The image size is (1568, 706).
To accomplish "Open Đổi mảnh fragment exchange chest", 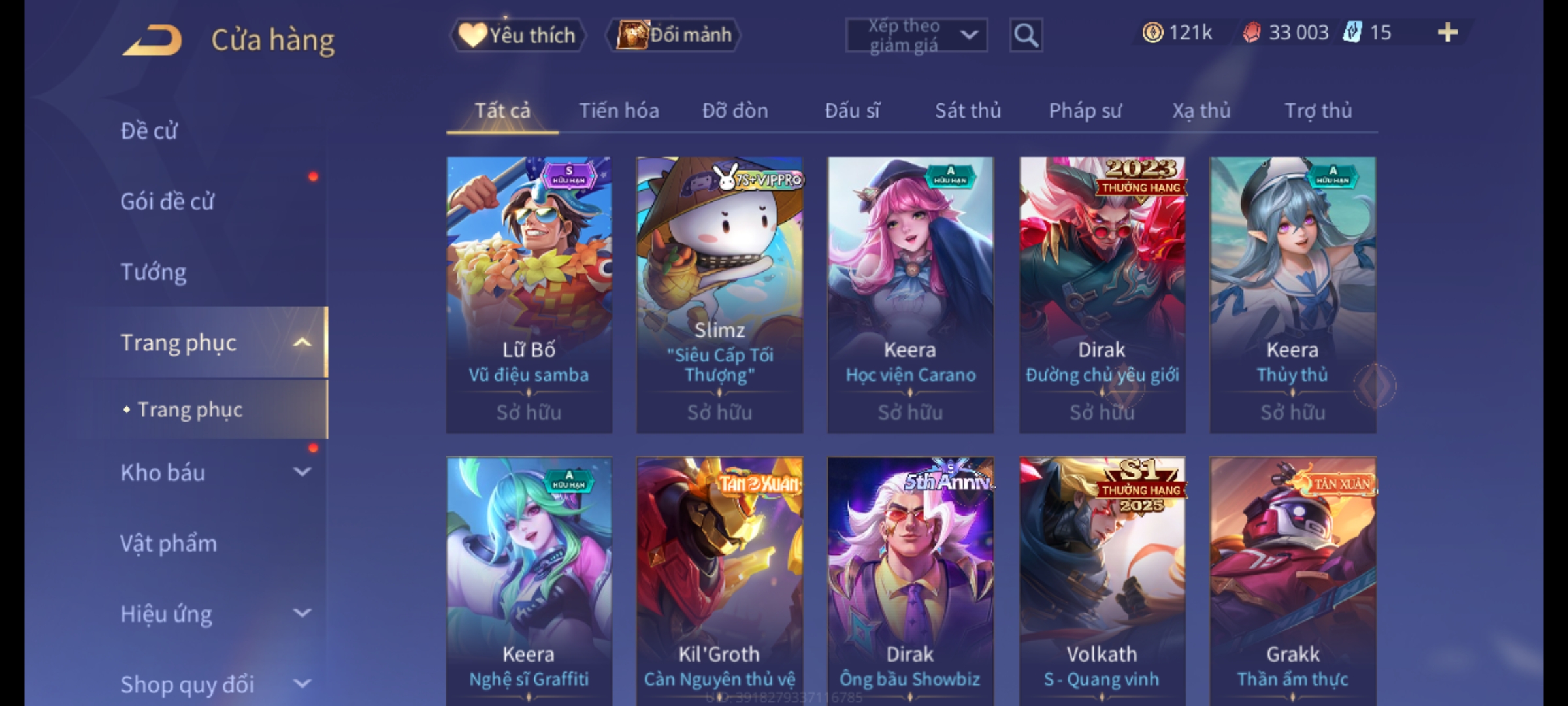I will [x=674, y=35].
